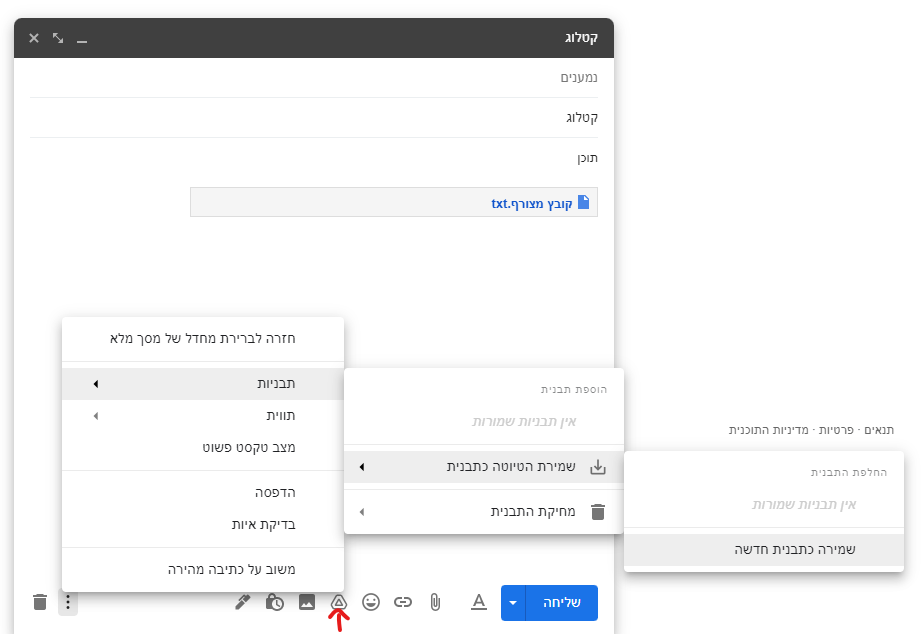The height and width of the screenshot is (634, 923).
Task: Toggle confidential mode lock-clock icon
Action: 274,602
